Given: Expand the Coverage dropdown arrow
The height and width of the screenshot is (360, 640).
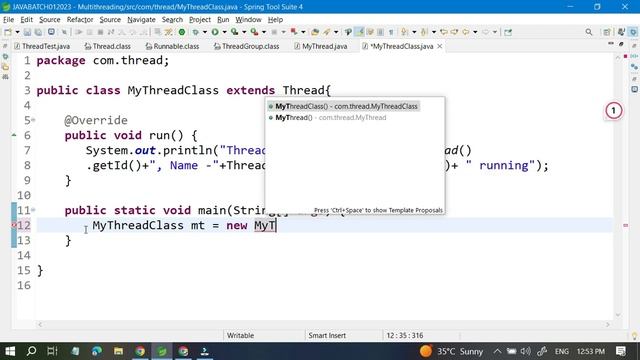Looking at the screenshot, I should 244,32.
